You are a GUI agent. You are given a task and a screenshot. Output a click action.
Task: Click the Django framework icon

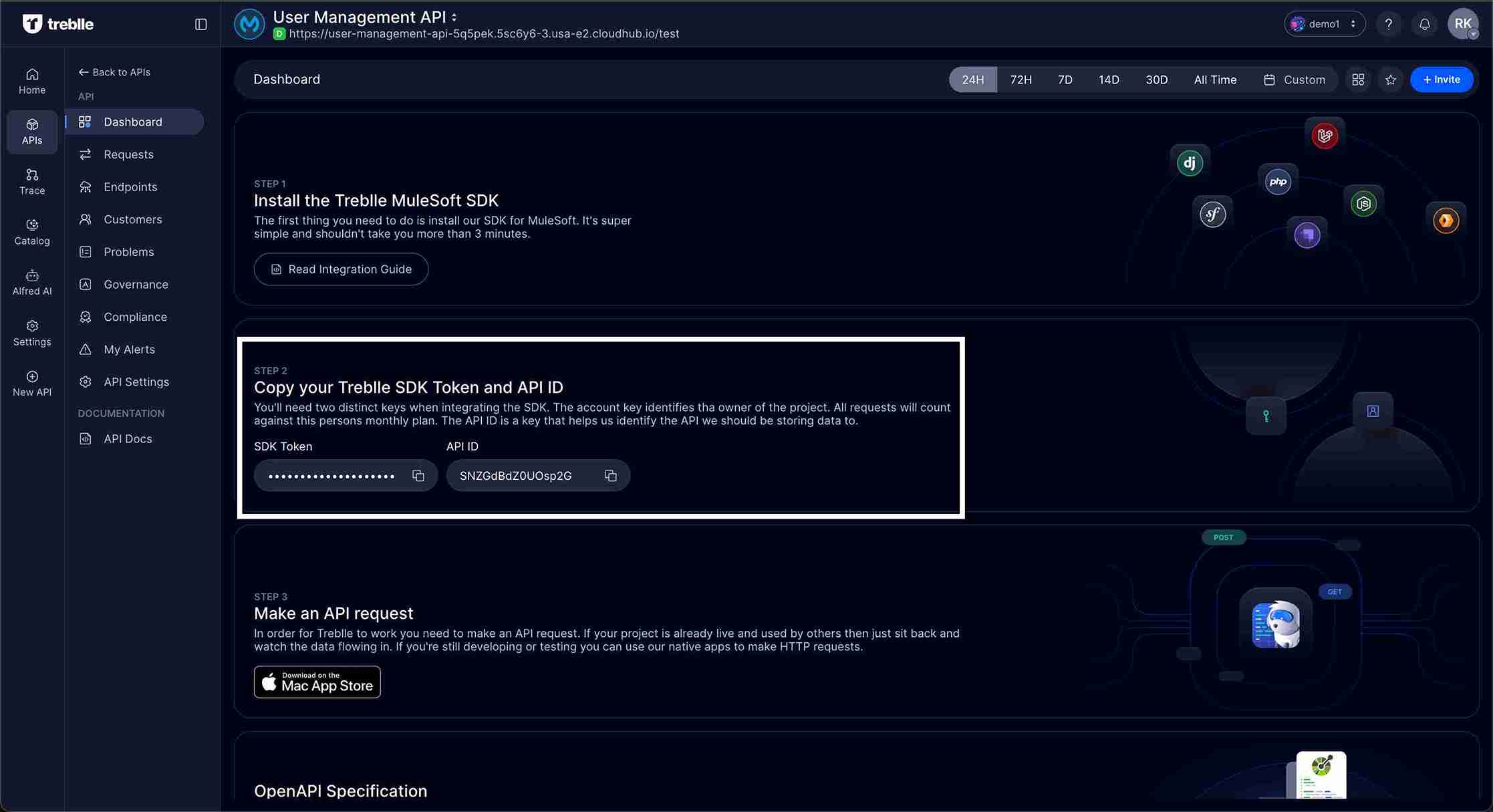coord(1190,163)
